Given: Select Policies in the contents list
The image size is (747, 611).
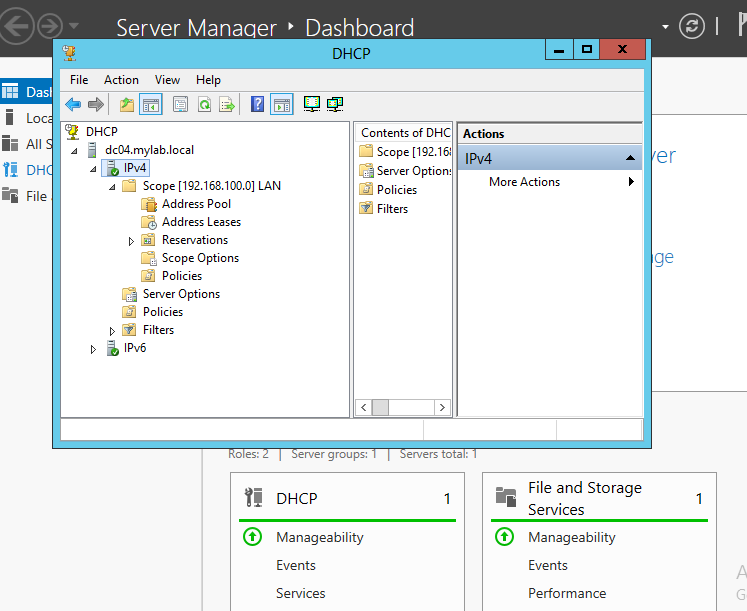Looking at the screenshot, I should pos(397,190).
